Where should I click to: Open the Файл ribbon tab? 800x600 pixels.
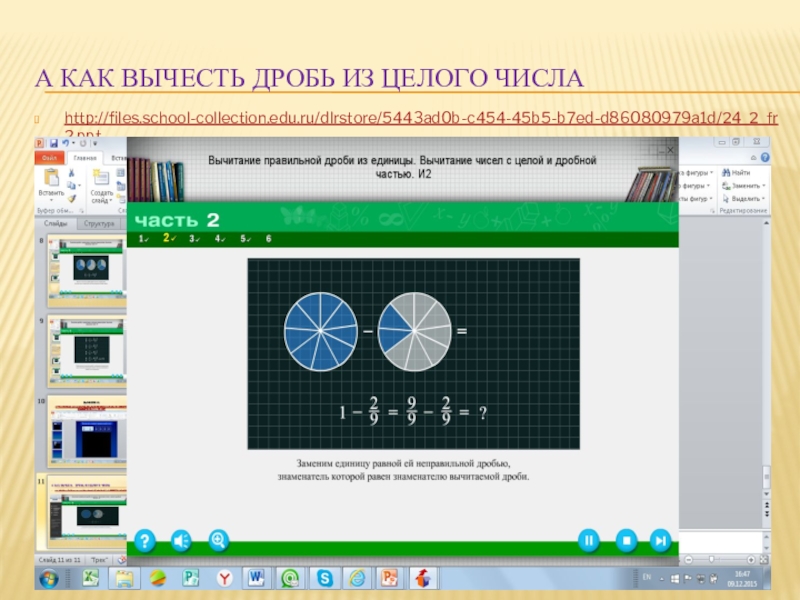tap(49, 158)
